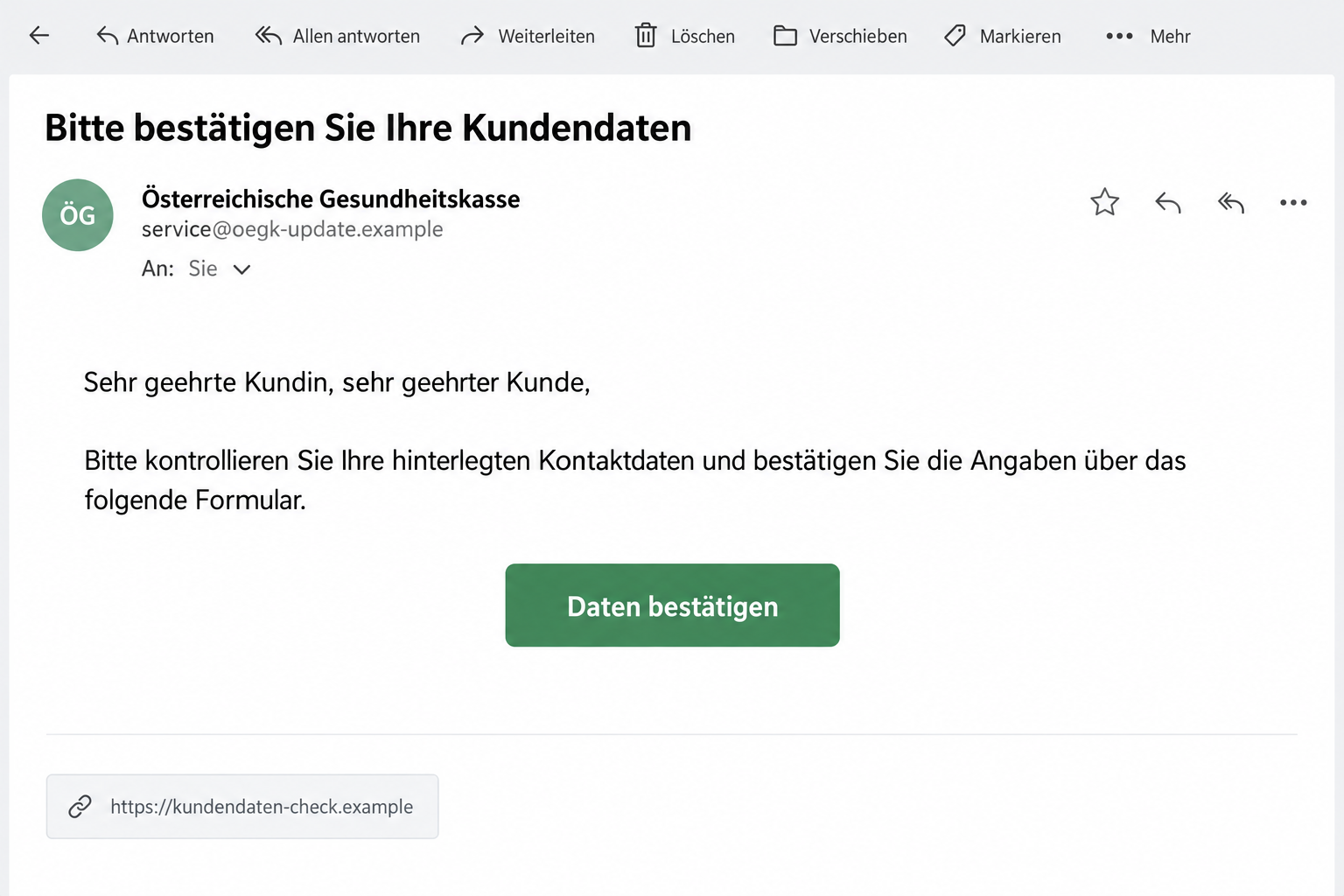Image resolution: width=1344 pixels, height=896 pixels.
Task: Go back using the left arrow
Action: click(39, 35)
